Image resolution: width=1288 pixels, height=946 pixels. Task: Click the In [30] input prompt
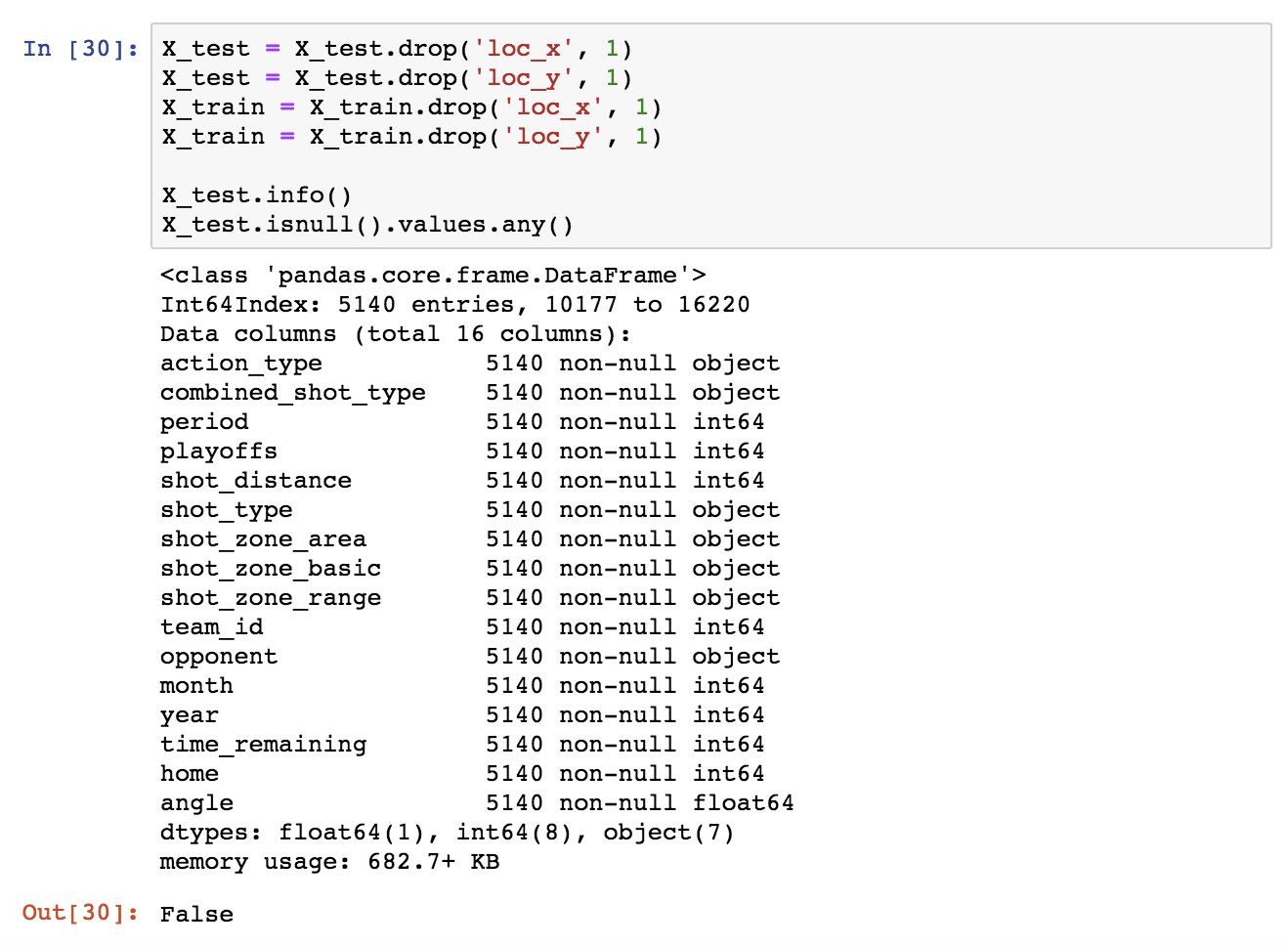tap(80, 49)
